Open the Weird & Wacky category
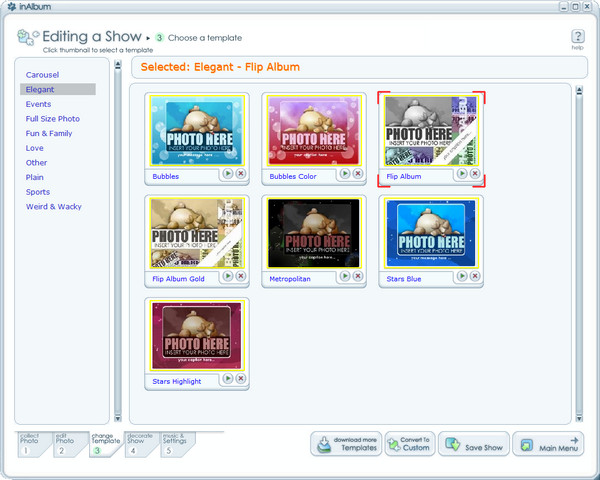Screen dimensions: 600x480 tap(54, 206)
